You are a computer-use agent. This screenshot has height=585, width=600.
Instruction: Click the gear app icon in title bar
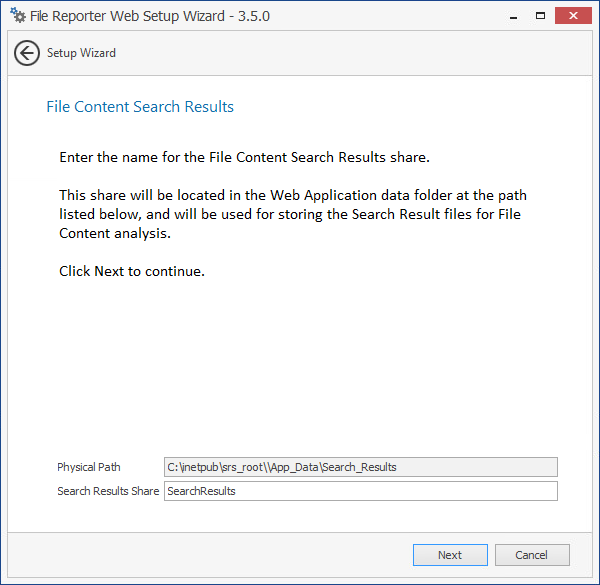coord(17,16)
